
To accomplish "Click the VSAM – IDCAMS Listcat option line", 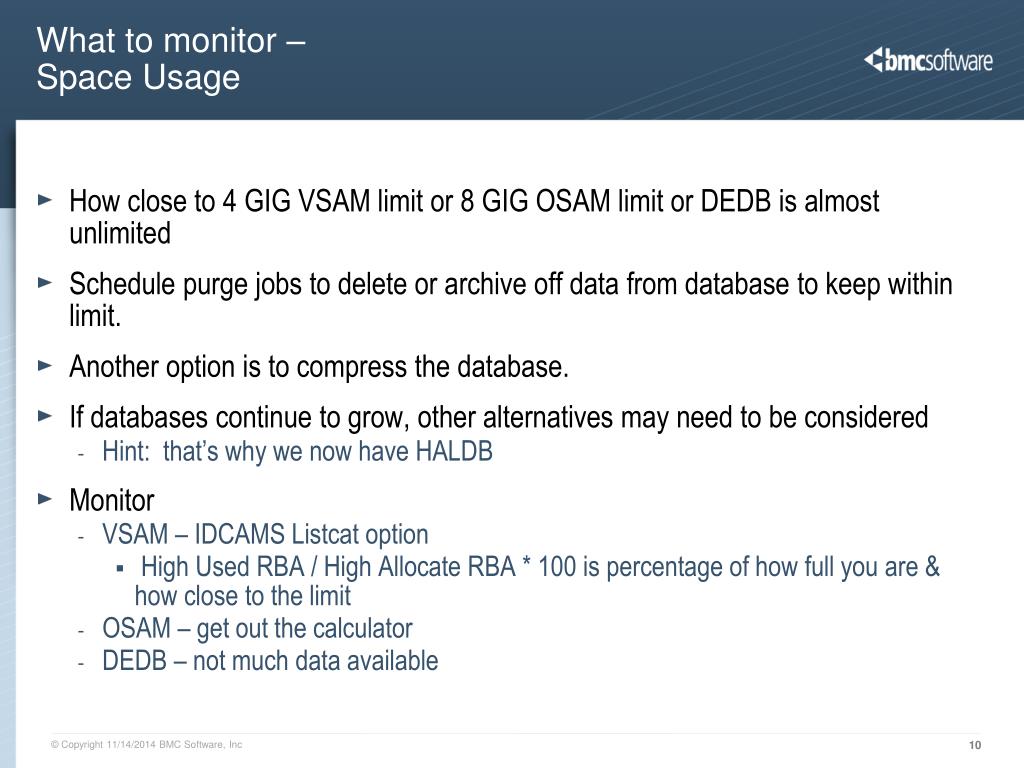I will (265, 534).
